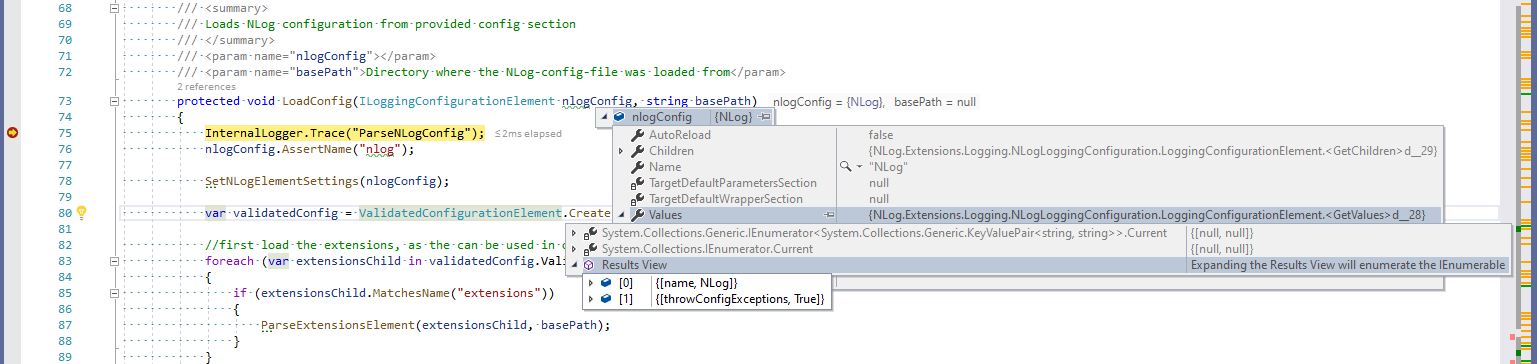
Task: Pin the Values row in data tip
Action: click(x=830, y=215)
